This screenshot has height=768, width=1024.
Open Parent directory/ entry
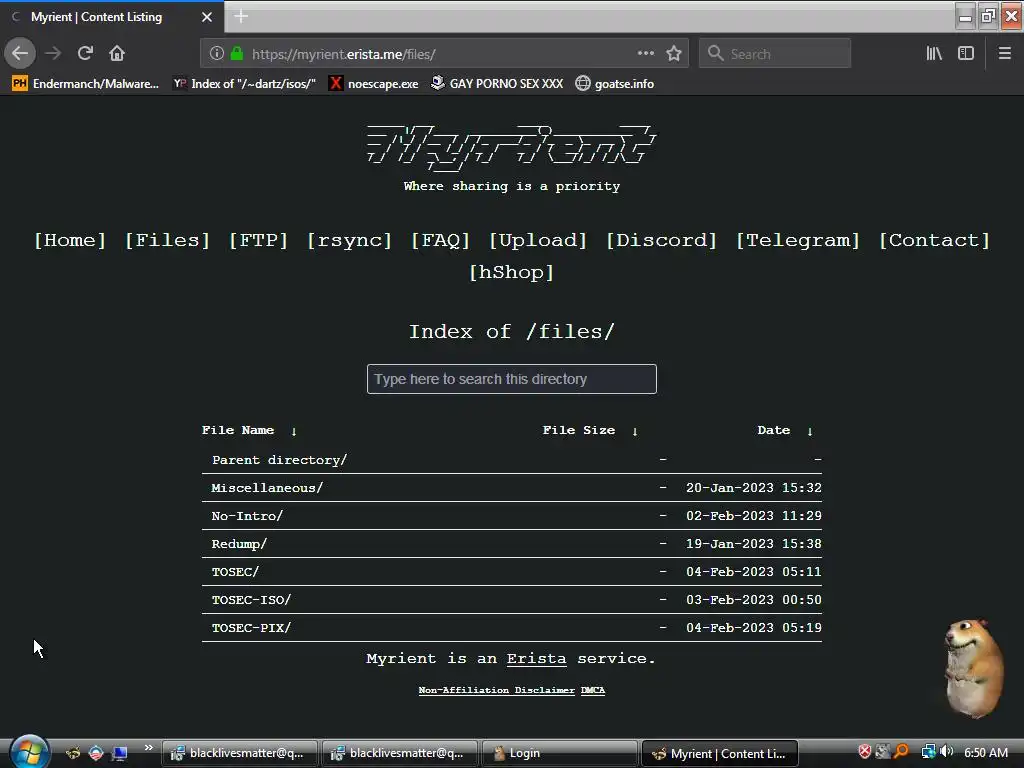tap(280, 460)
